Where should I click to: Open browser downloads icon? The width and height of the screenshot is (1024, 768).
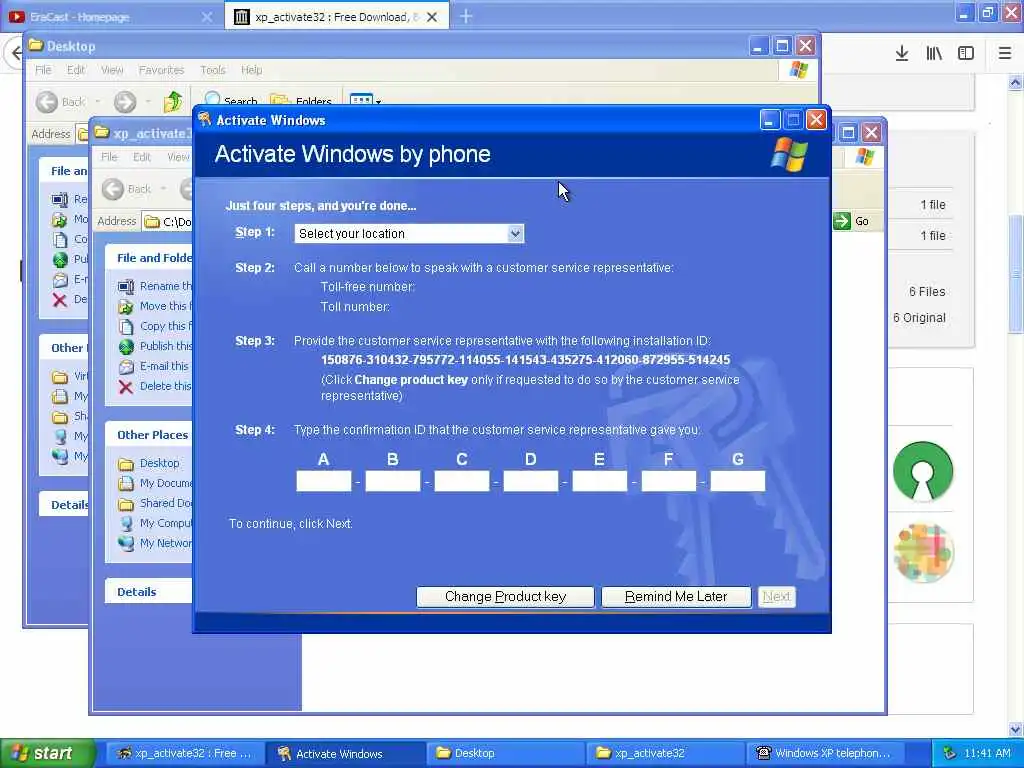point(902,54)
